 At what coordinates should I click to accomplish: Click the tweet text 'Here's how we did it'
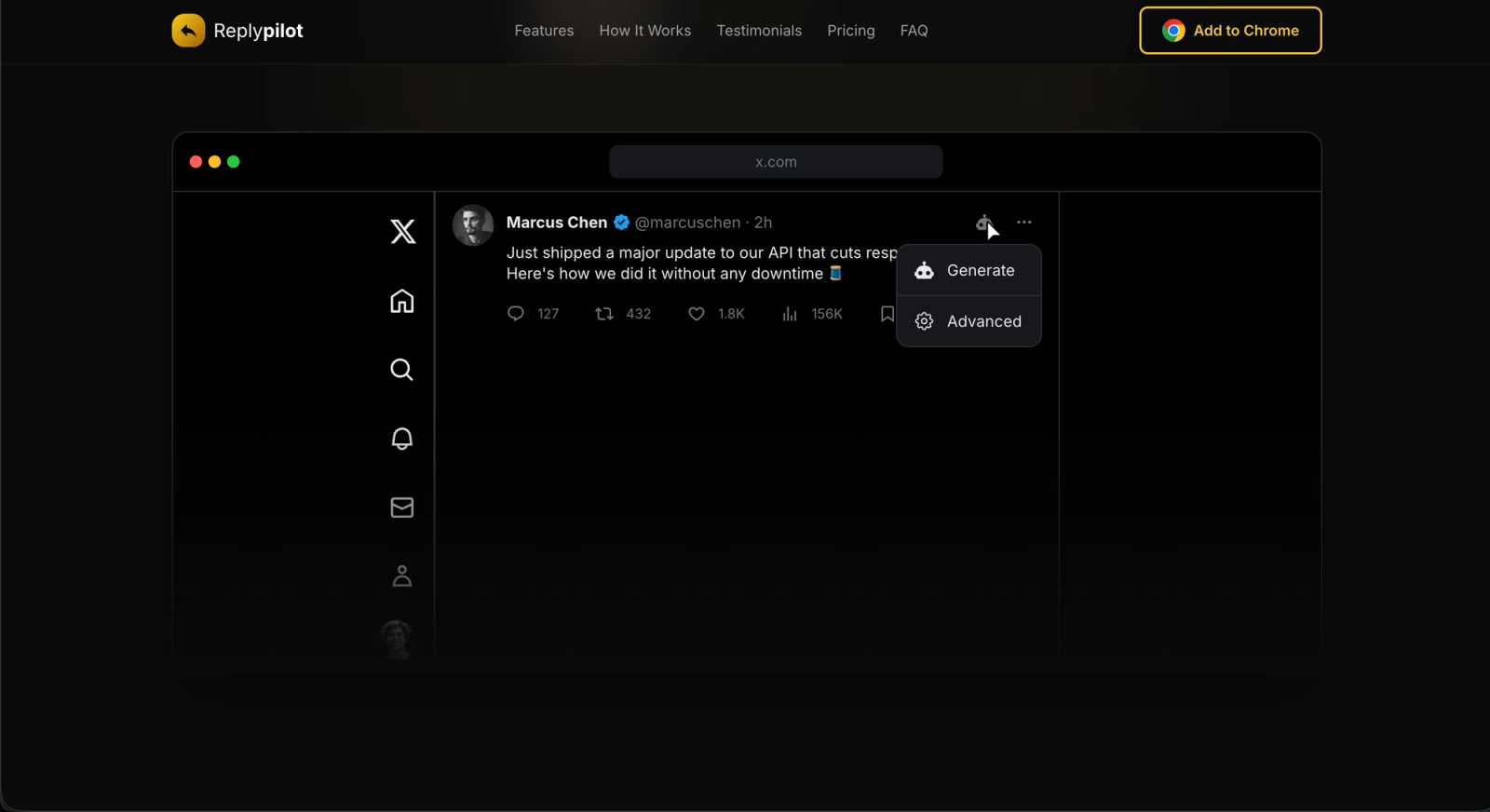574,274
